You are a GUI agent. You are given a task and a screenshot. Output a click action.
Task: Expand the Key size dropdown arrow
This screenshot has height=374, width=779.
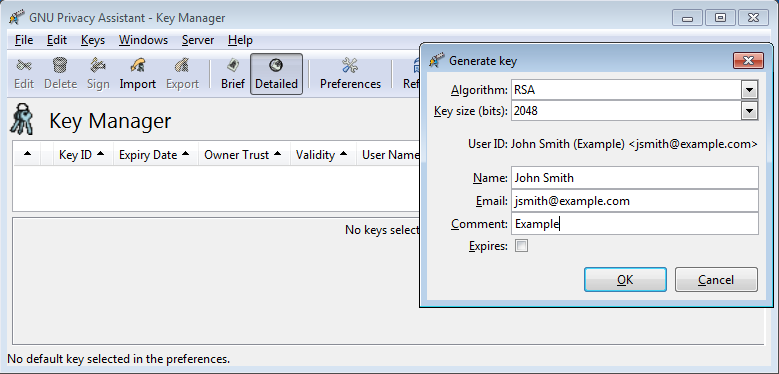pos(749,111)
